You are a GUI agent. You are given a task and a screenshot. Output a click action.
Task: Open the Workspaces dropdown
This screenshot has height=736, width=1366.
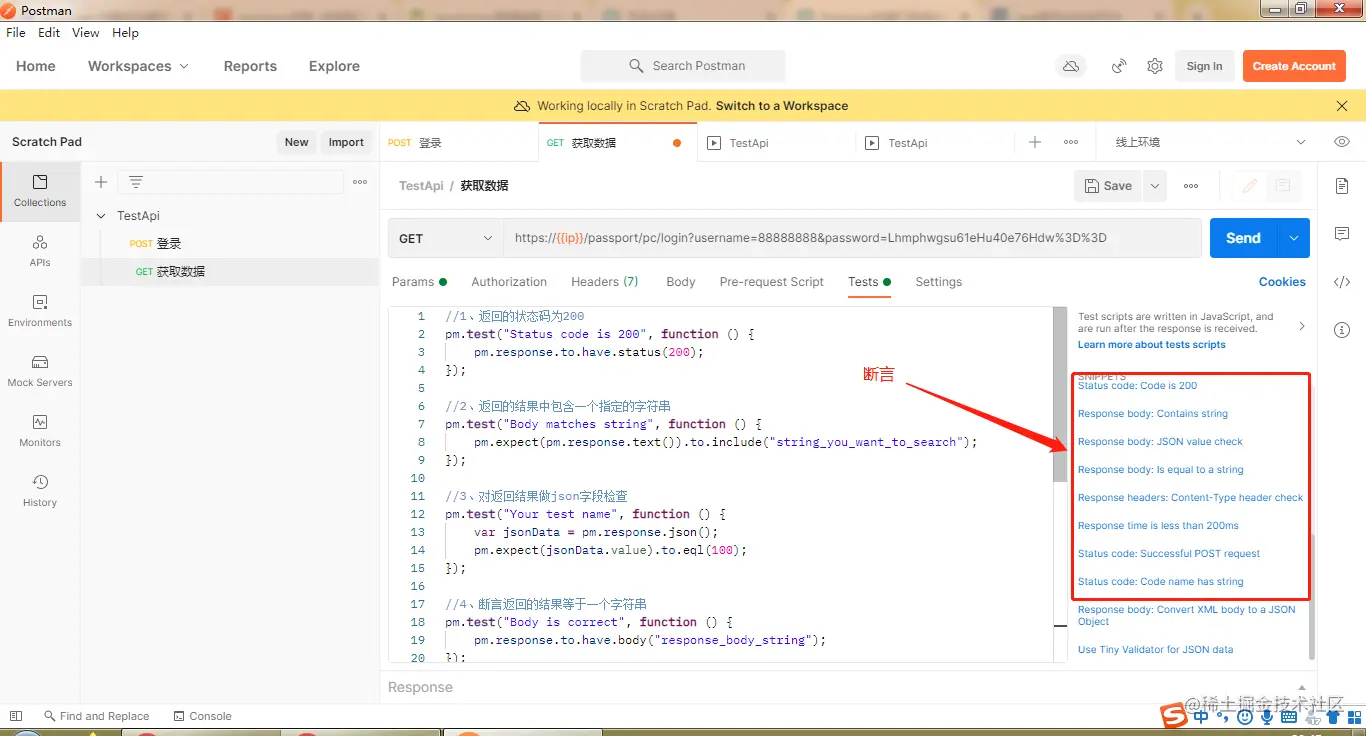point(138,66)
